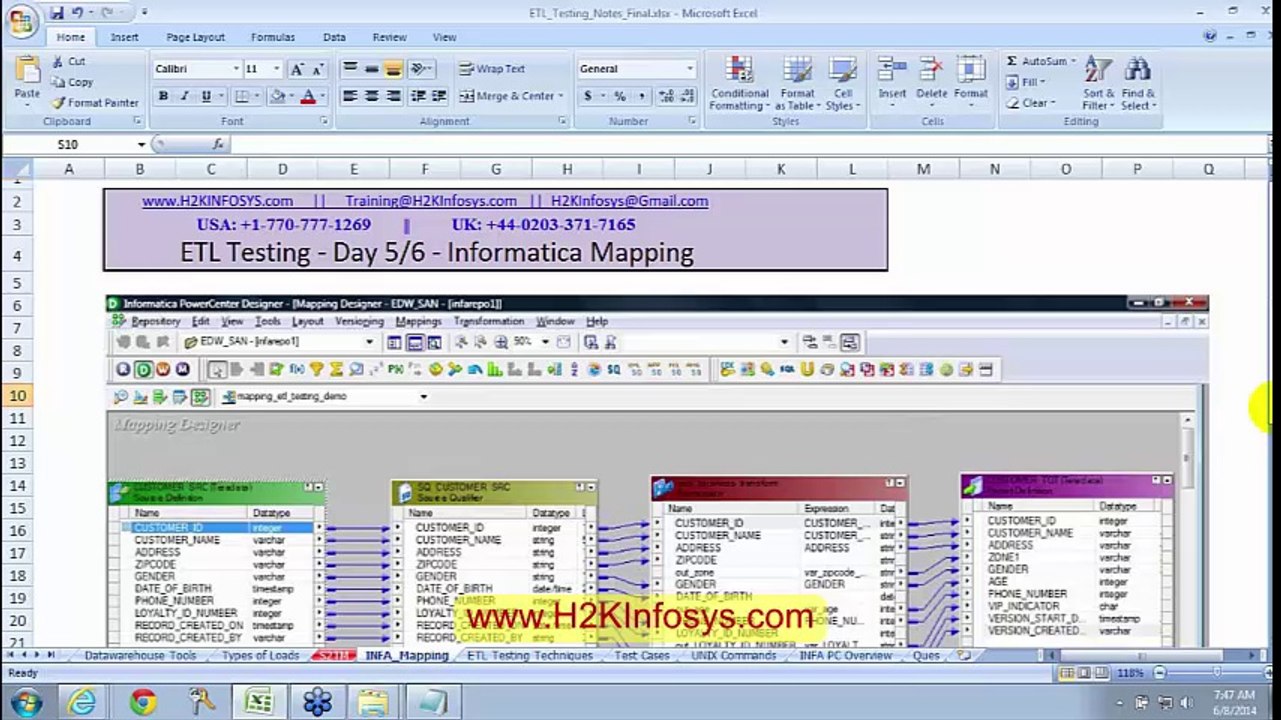Click the Clear button
The height and width of the screenshot is (720, 1281).
click(x=1030, y=102)
